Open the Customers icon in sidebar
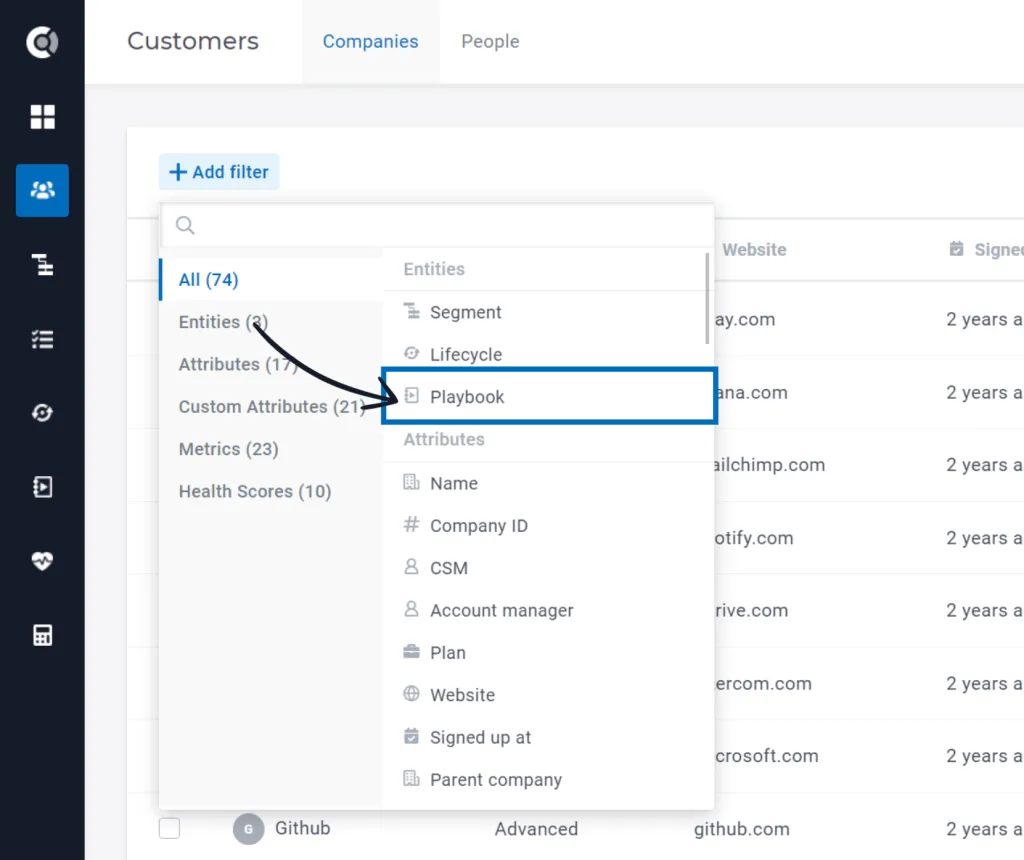Screen dimensions: 1024x860 pos(42,190)
